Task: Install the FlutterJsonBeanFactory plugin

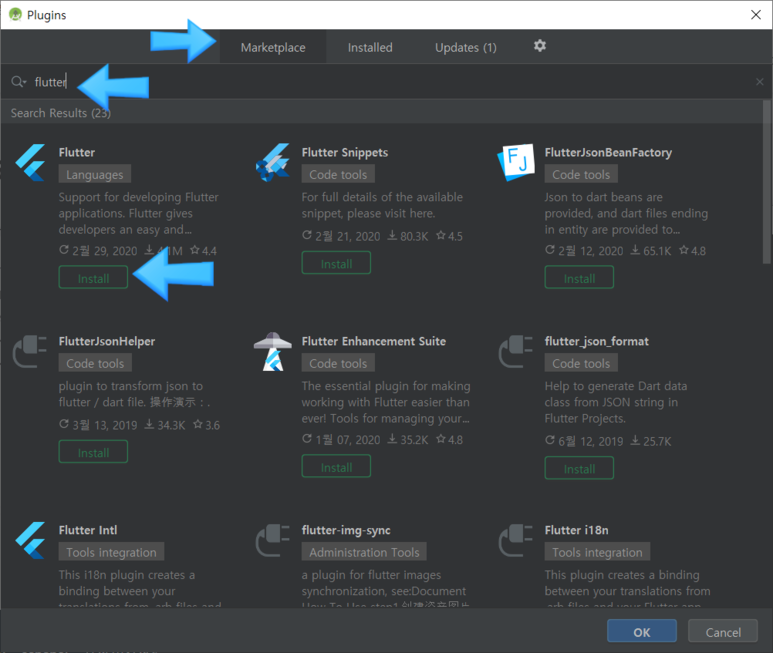Action: click(579, 277)
